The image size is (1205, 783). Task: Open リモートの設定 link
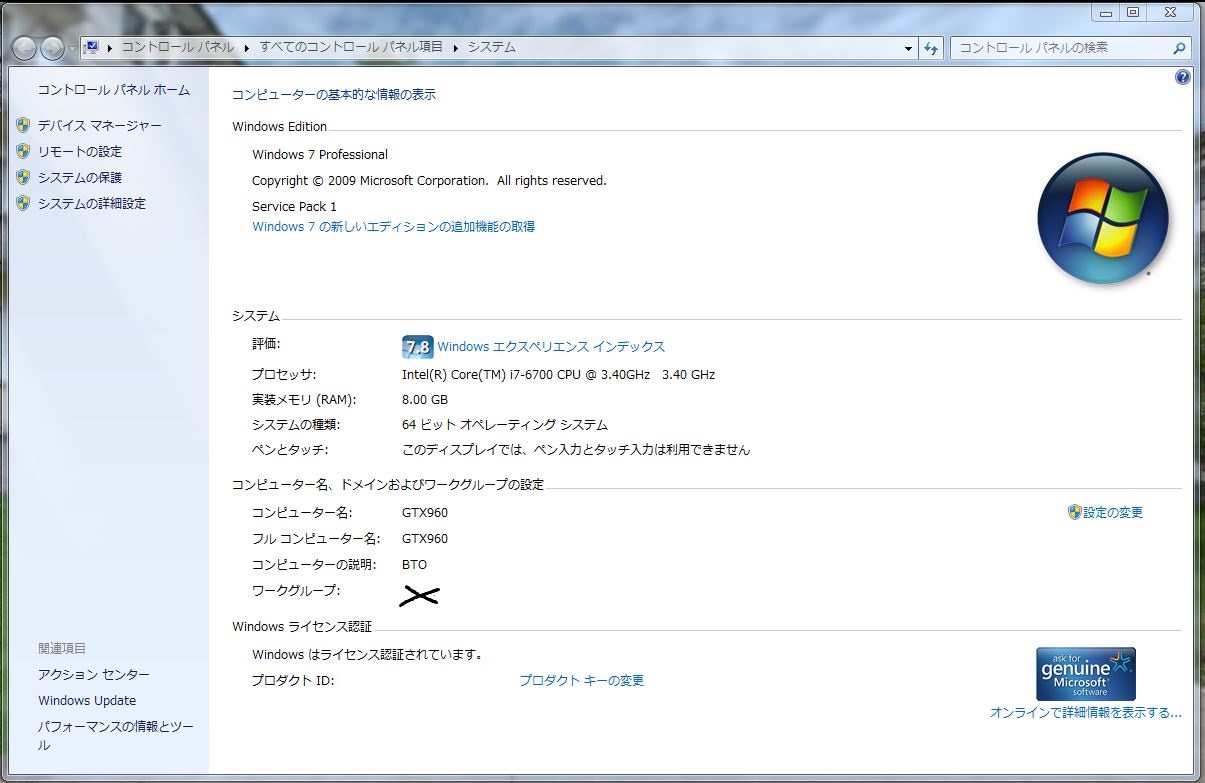[x=80, y=151]
